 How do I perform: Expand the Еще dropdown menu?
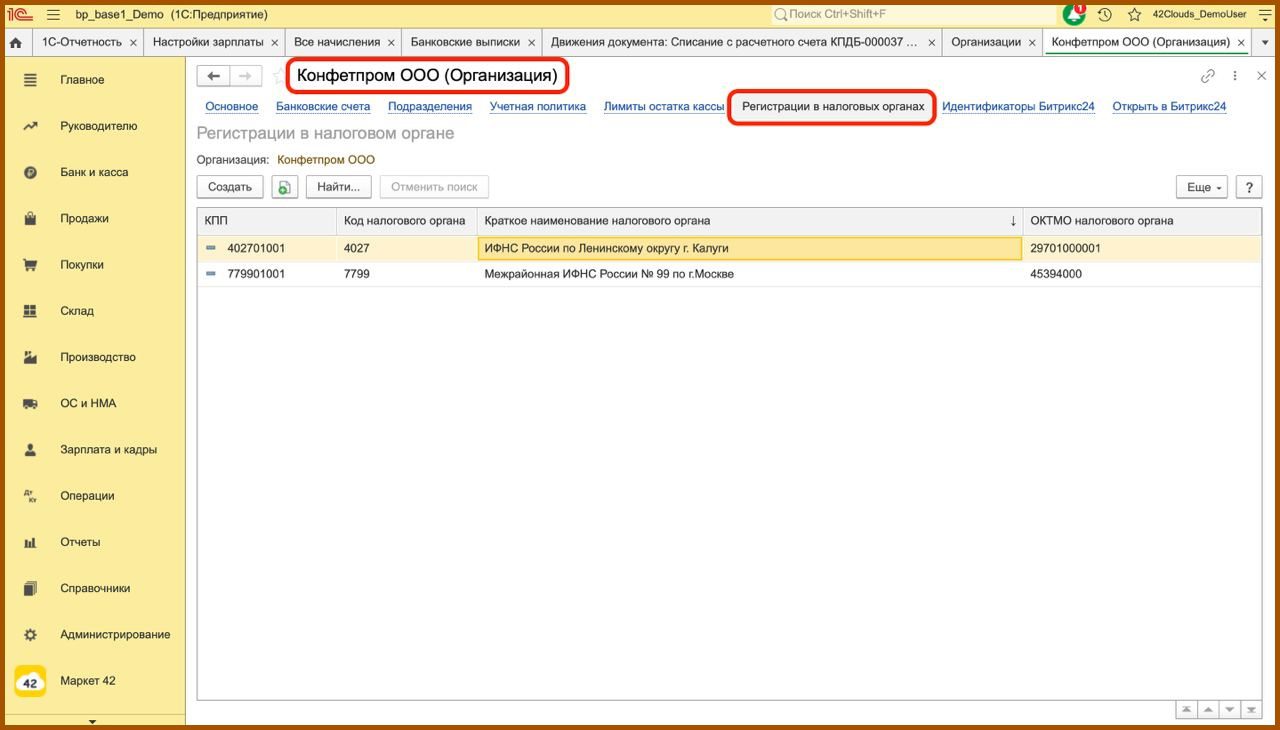1201,187
